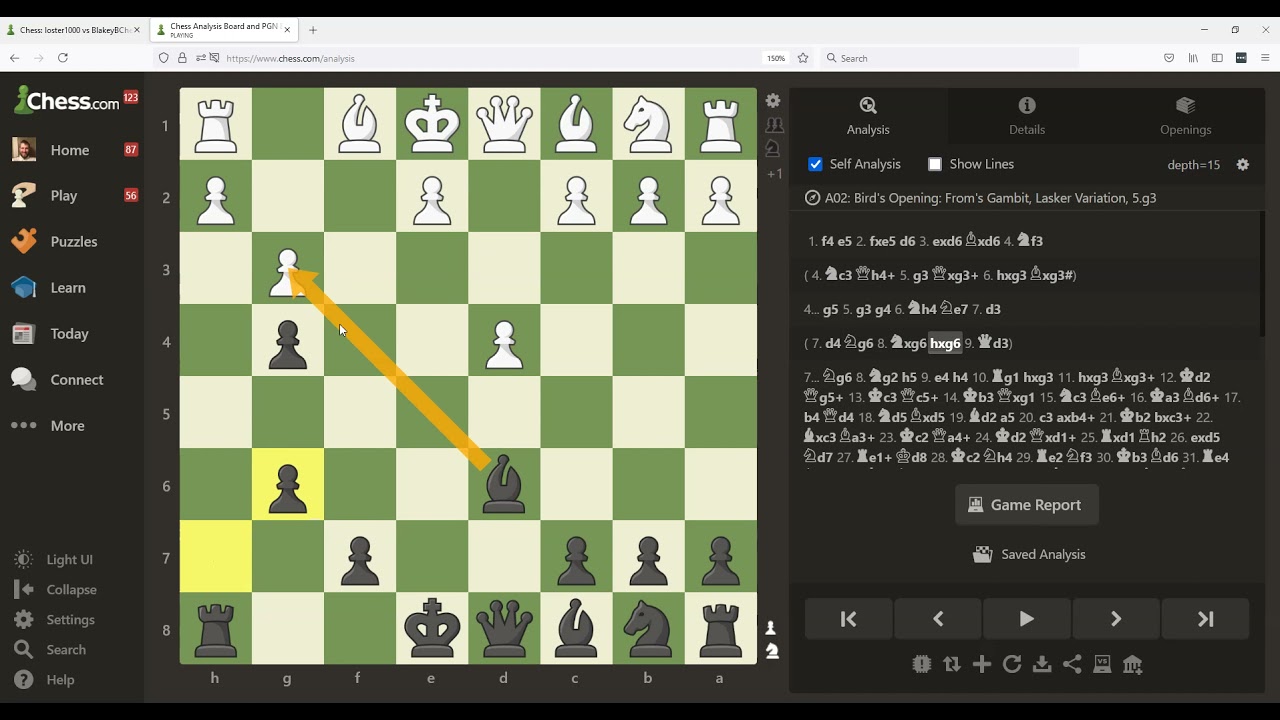This screenshot has width=1280, height=720.
Task: Click the Game Report button
Action: tap(1026, 505)
